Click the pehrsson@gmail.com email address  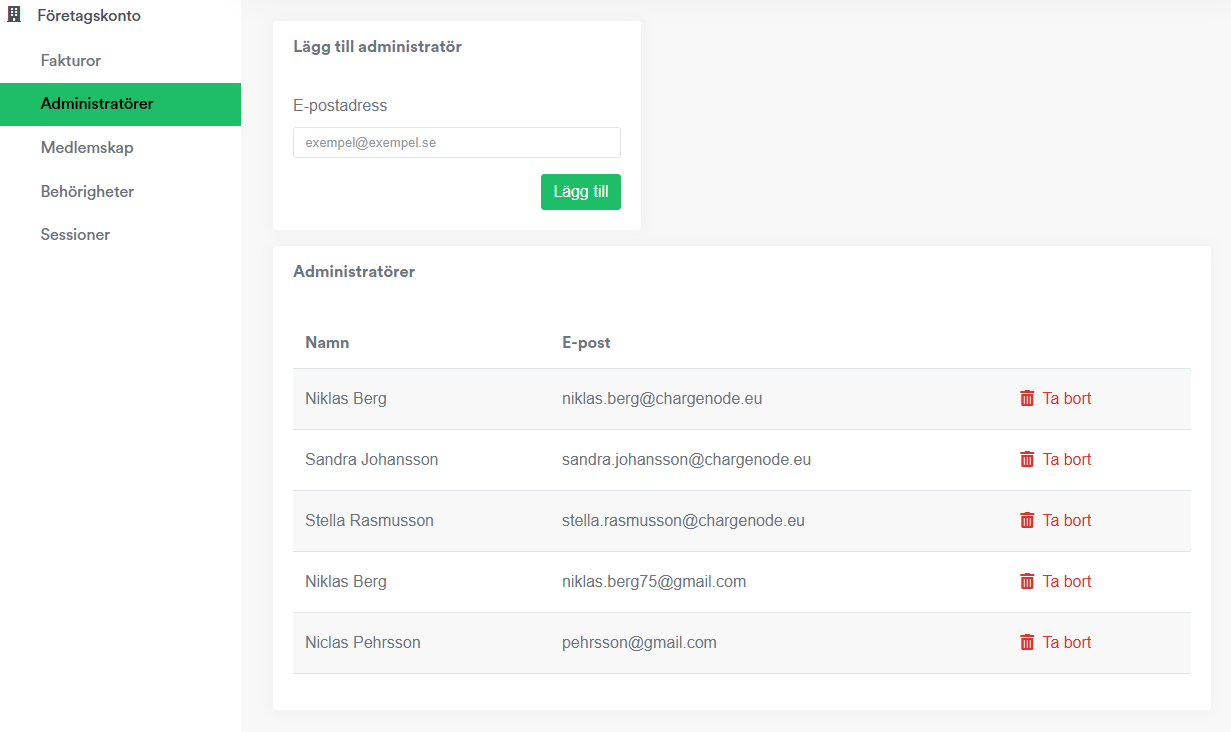[x=639, y=643]
